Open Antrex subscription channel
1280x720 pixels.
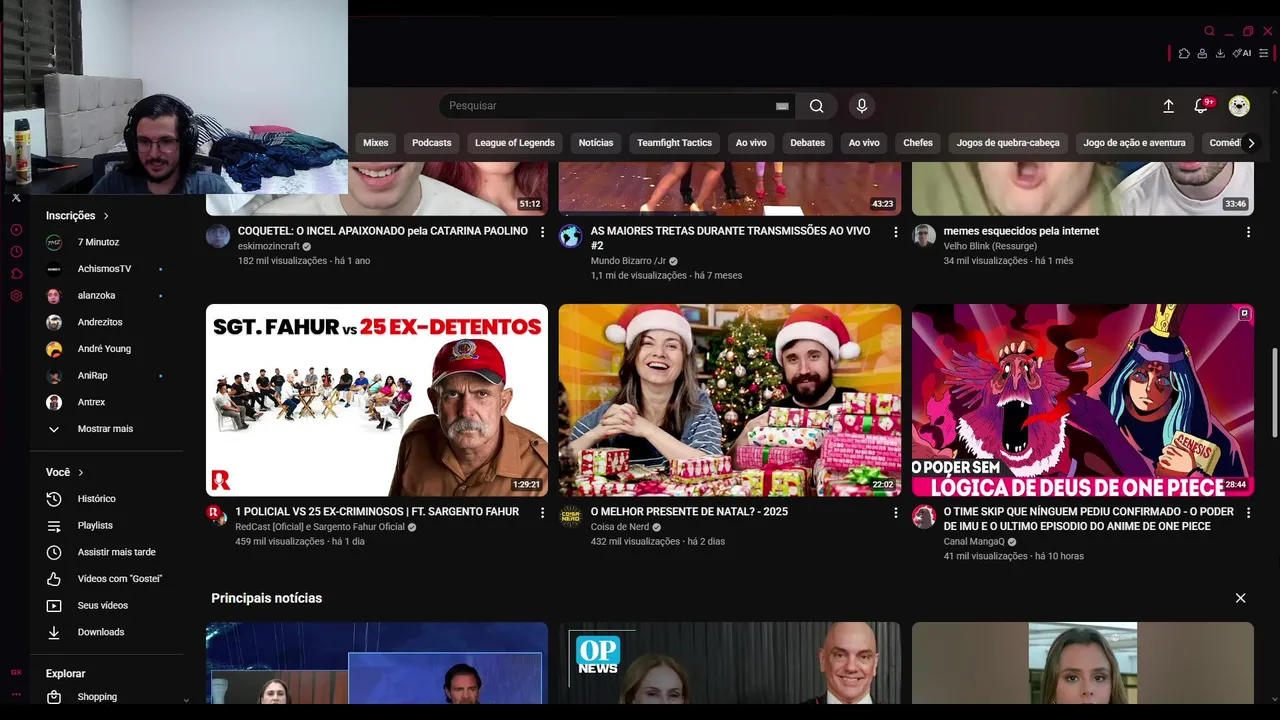pyautogui.click(x=105, y=402)
